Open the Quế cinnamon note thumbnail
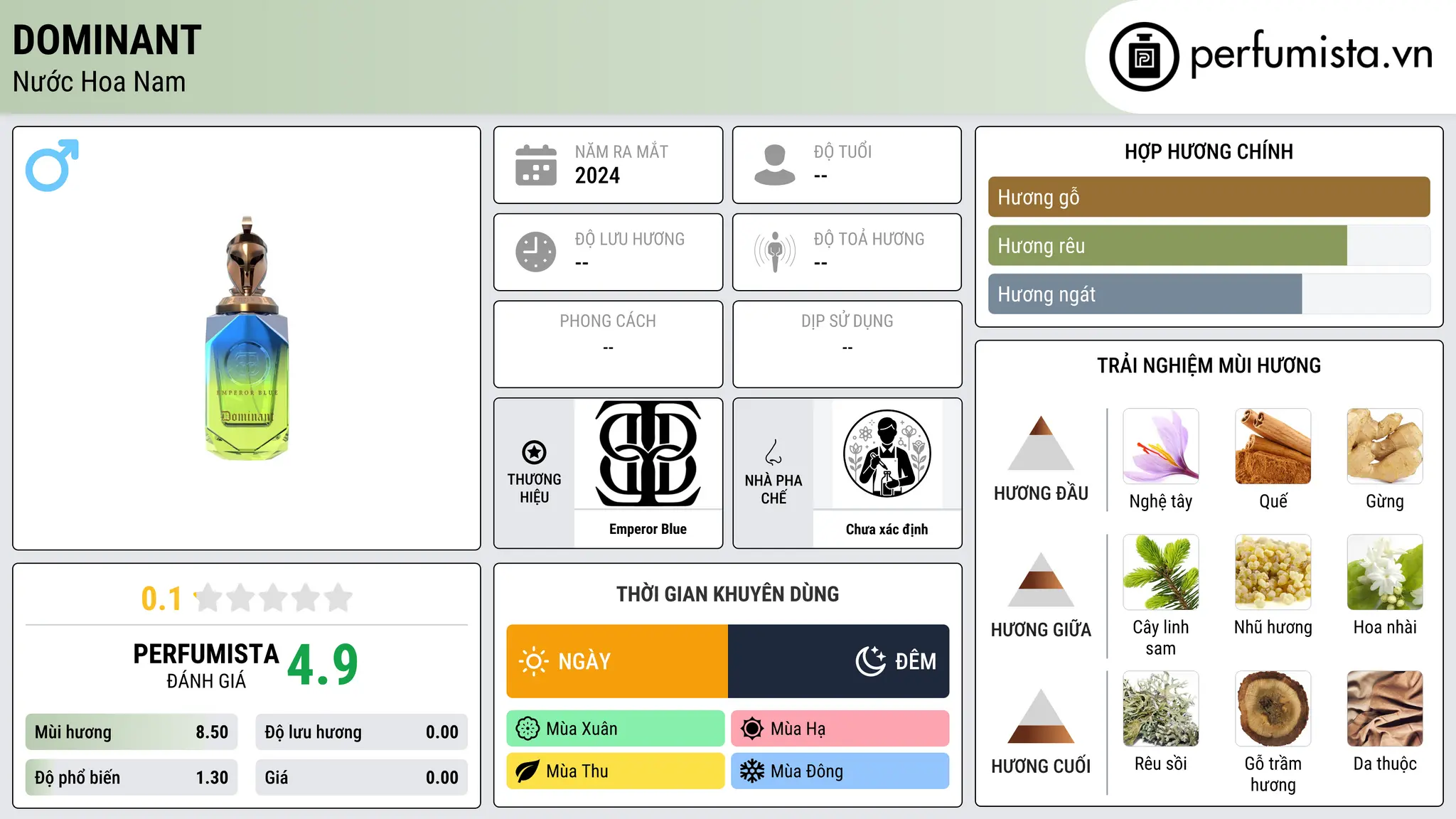 pos(1273,446)
